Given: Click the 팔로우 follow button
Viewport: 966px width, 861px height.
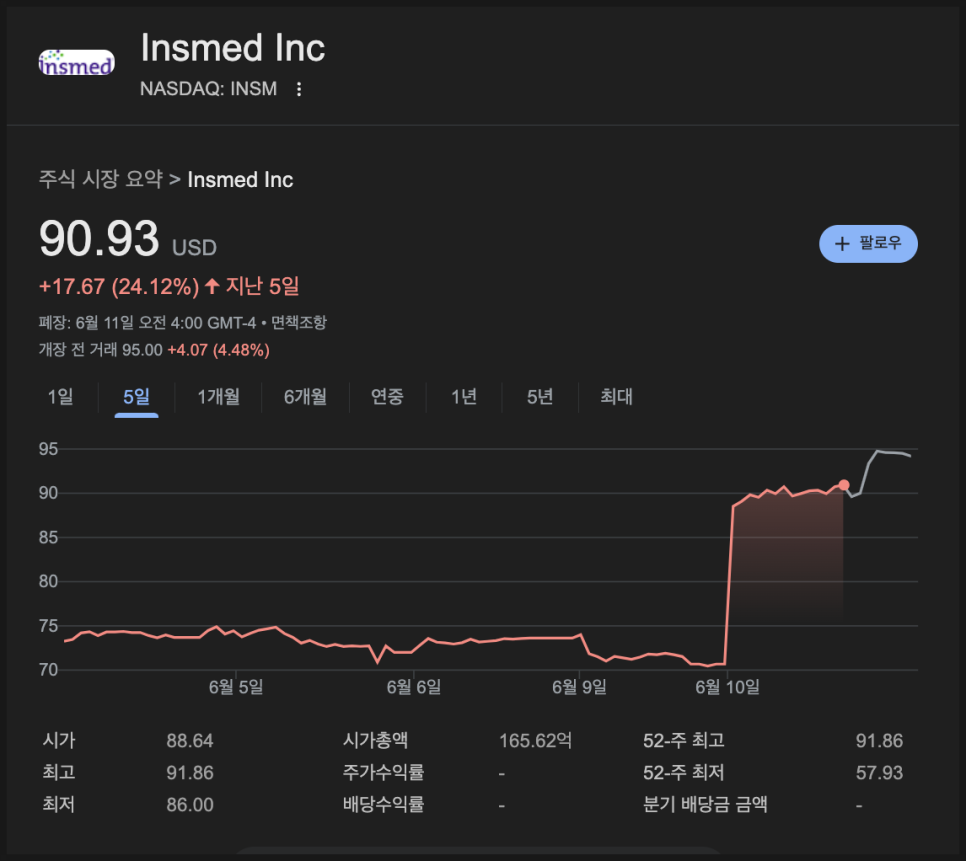Looking at the screenshot, I should (868, 244).
